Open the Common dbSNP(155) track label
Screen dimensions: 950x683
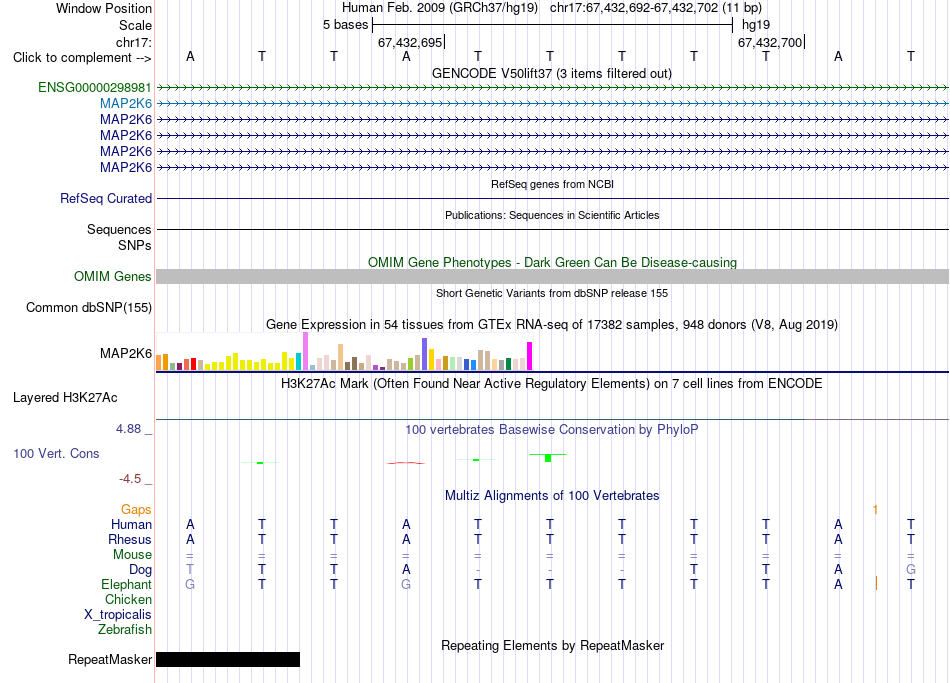tap(89, 307)
